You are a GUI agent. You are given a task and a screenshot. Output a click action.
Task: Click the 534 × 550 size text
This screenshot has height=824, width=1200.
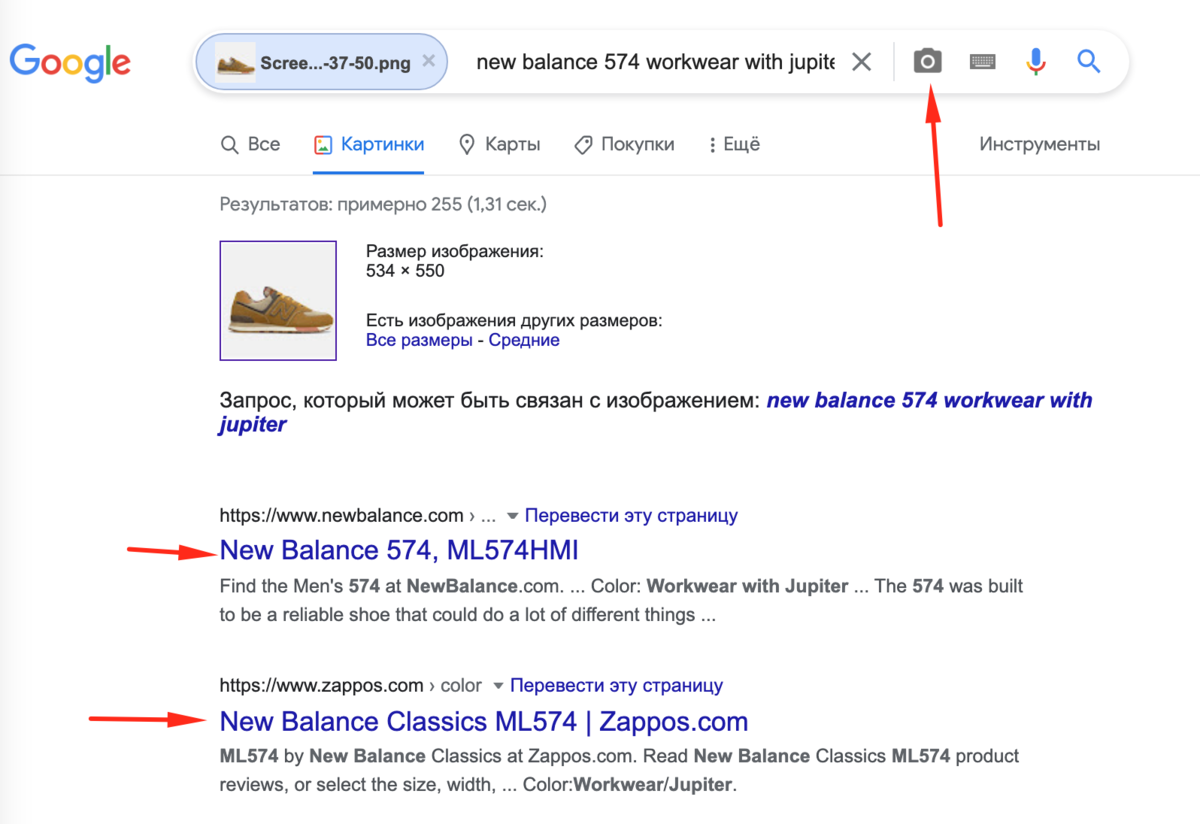point(405,270)
